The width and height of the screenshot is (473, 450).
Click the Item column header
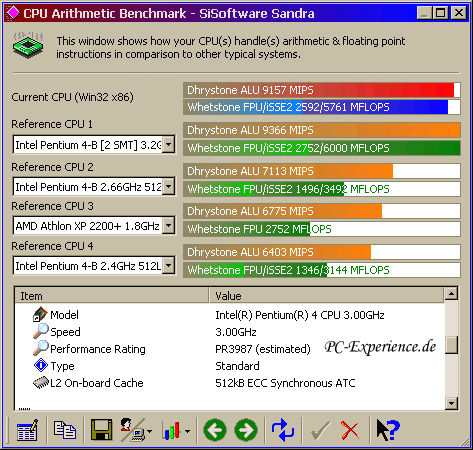(112, 296)
